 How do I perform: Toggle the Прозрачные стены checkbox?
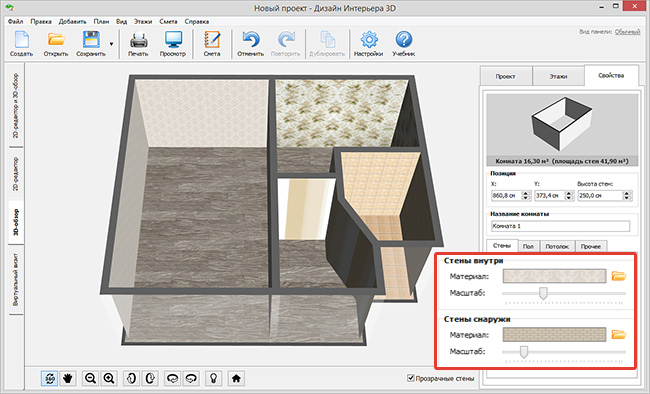coord(411,378)
